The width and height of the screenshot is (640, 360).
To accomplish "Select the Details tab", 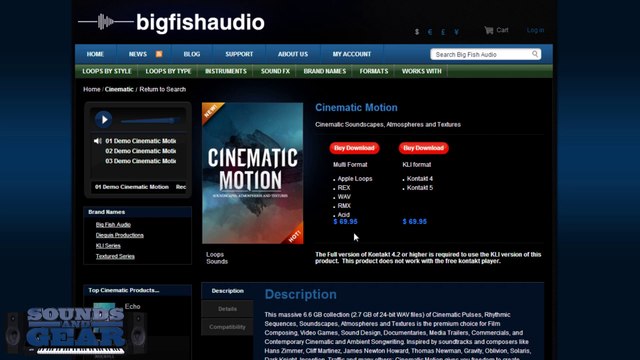I will click(x=227, y=309).
